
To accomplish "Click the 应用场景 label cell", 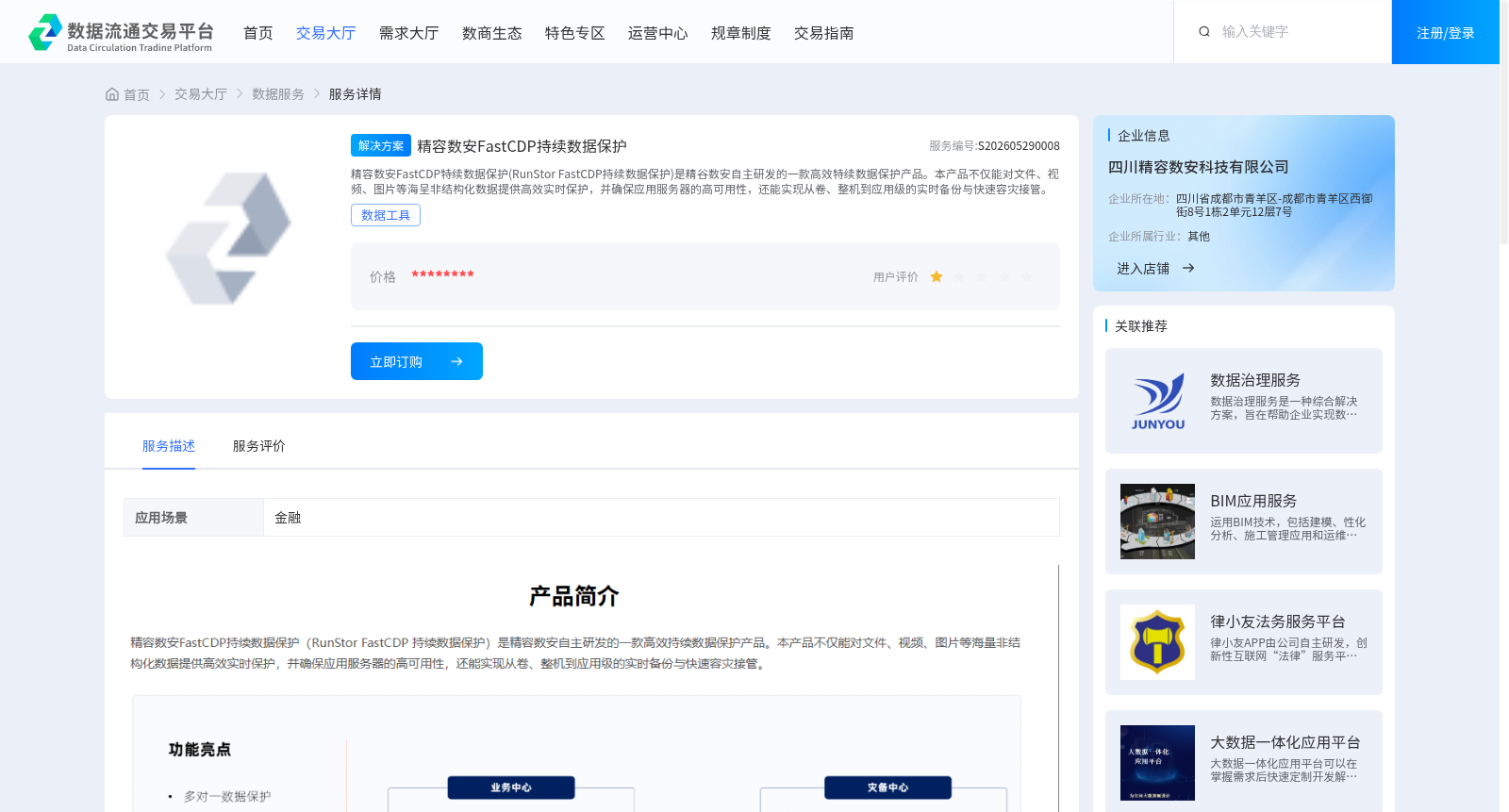I will click(x=193, y=517).
